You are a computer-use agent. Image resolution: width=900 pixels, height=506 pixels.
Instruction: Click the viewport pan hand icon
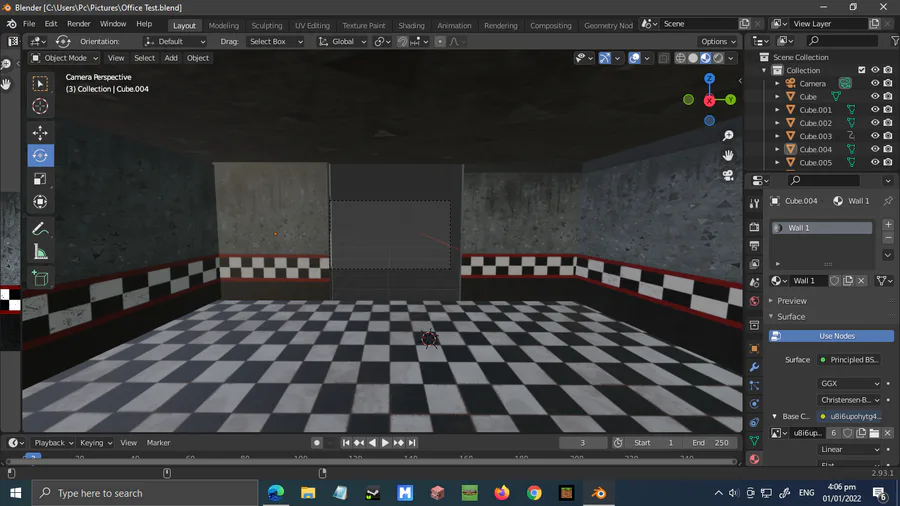tap(728, 155)
